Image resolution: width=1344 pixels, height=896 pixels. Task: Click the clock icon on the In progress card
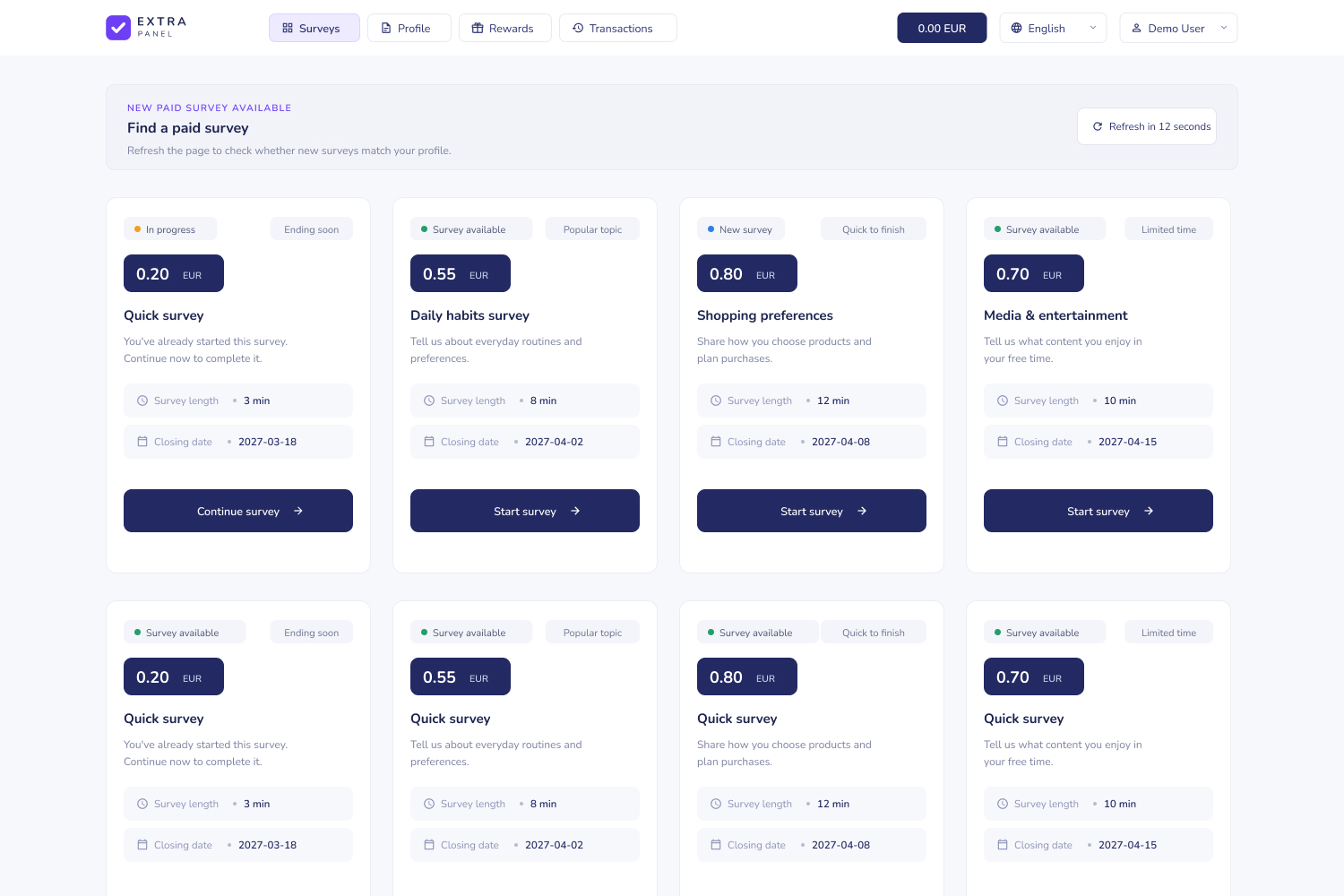(142, 401)
